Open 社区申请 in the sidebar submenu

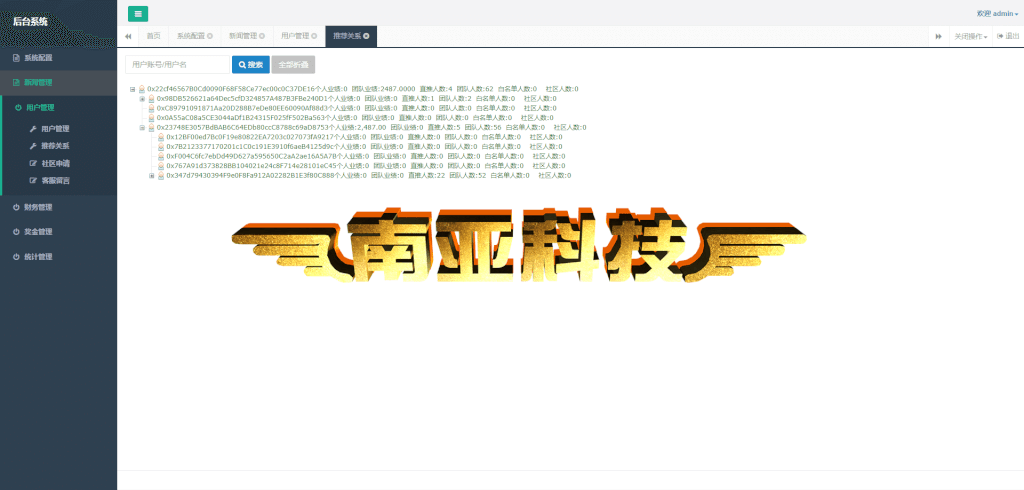pos(59,163)
